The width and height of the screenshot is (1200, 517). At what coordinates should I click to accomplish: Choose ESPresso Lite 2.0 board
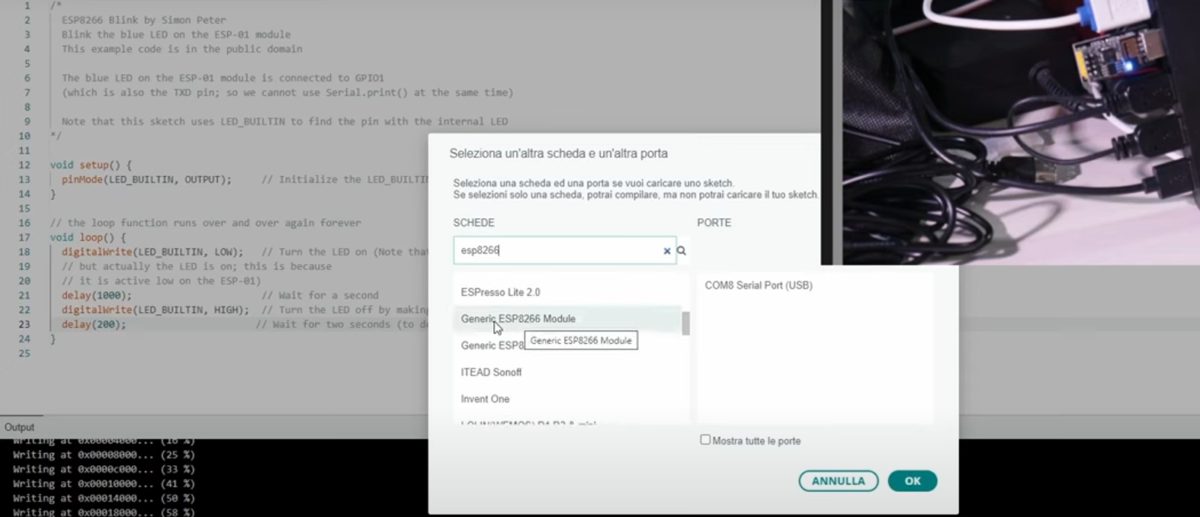point(500,292)
